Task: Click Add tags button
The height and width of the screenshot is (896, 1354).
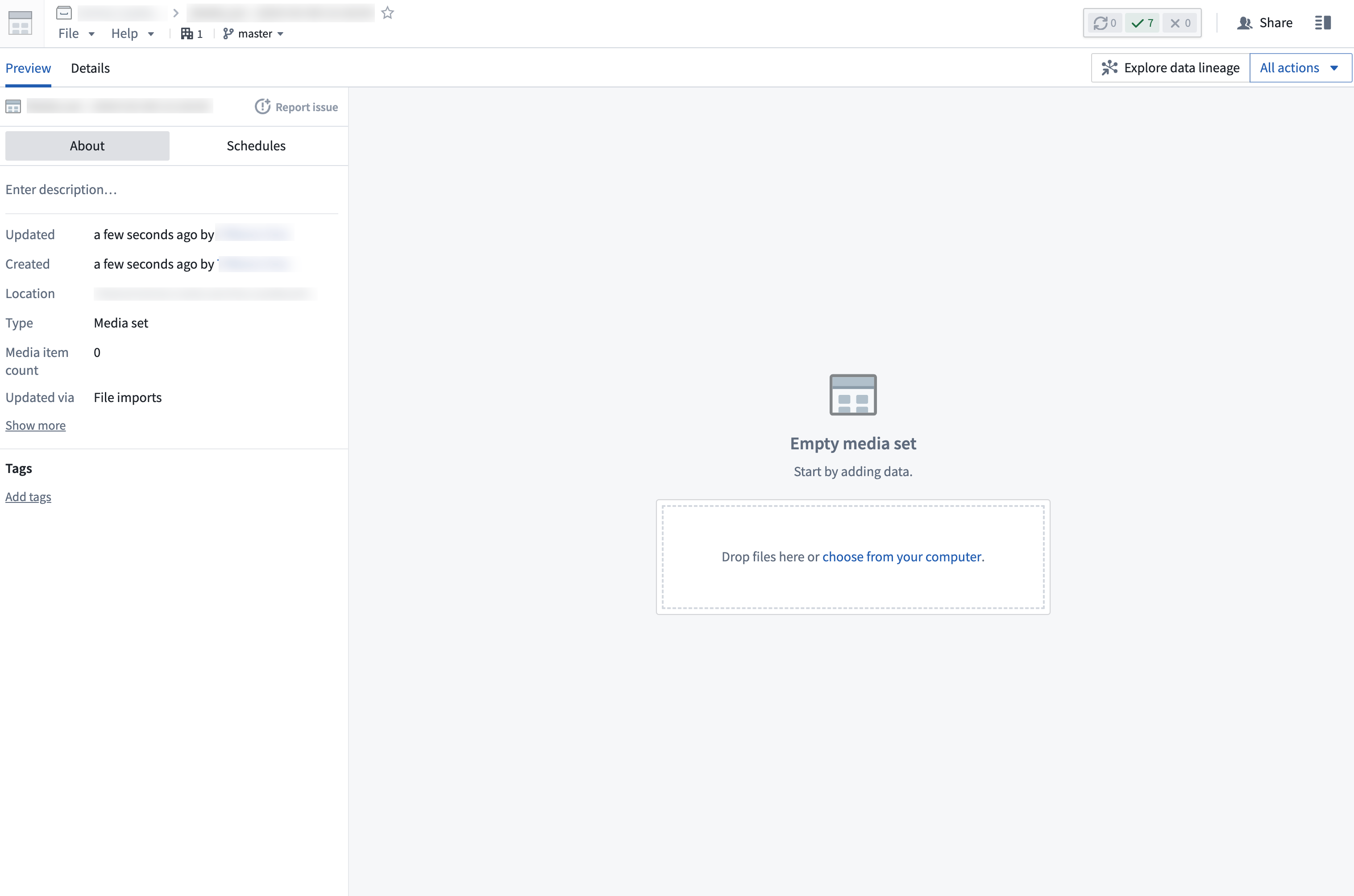Action: pyautogui.click(x=28, y=496)
